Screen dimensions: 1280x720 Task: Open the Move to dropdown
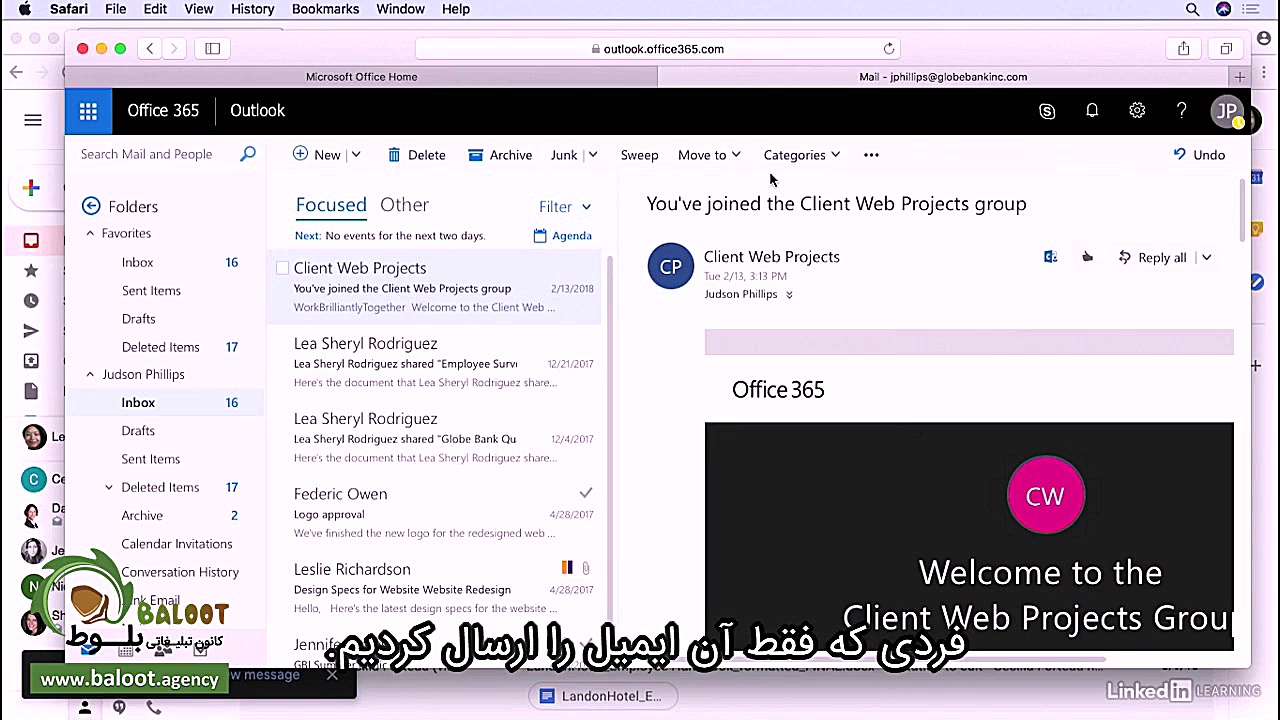pos(709,155)
